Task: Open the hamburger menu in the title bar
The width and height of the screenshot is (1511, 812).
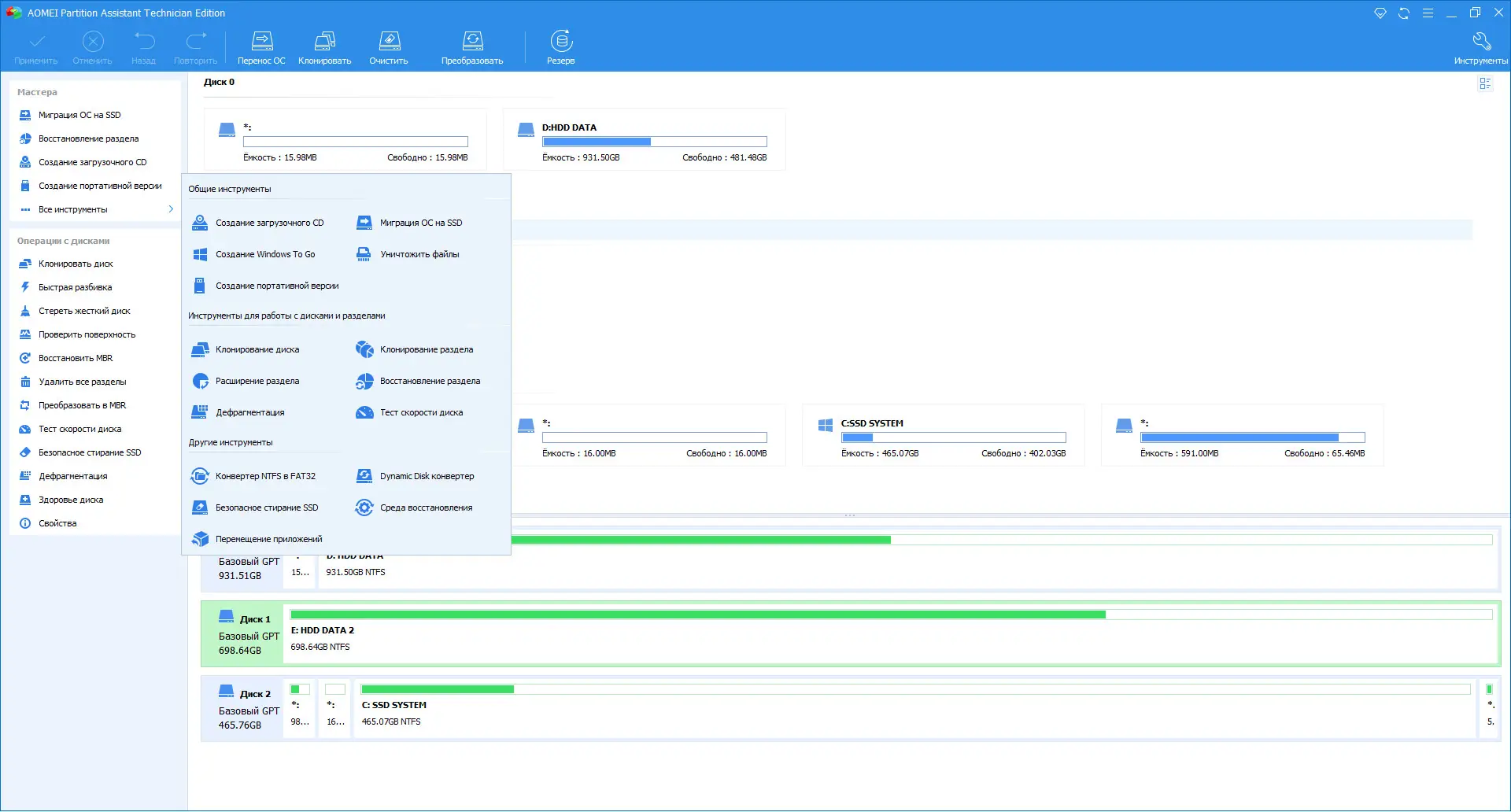Action: point(1428,13)
